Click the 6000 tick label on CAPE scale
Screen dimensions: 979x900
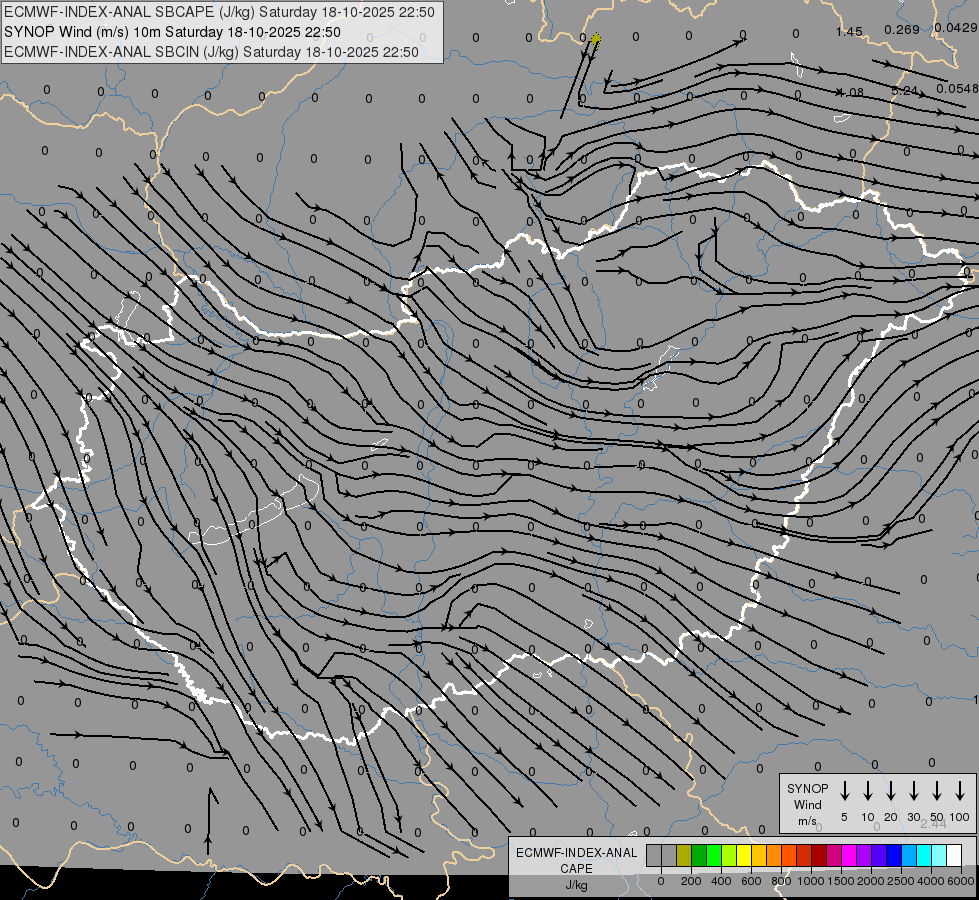pos(962,881)
